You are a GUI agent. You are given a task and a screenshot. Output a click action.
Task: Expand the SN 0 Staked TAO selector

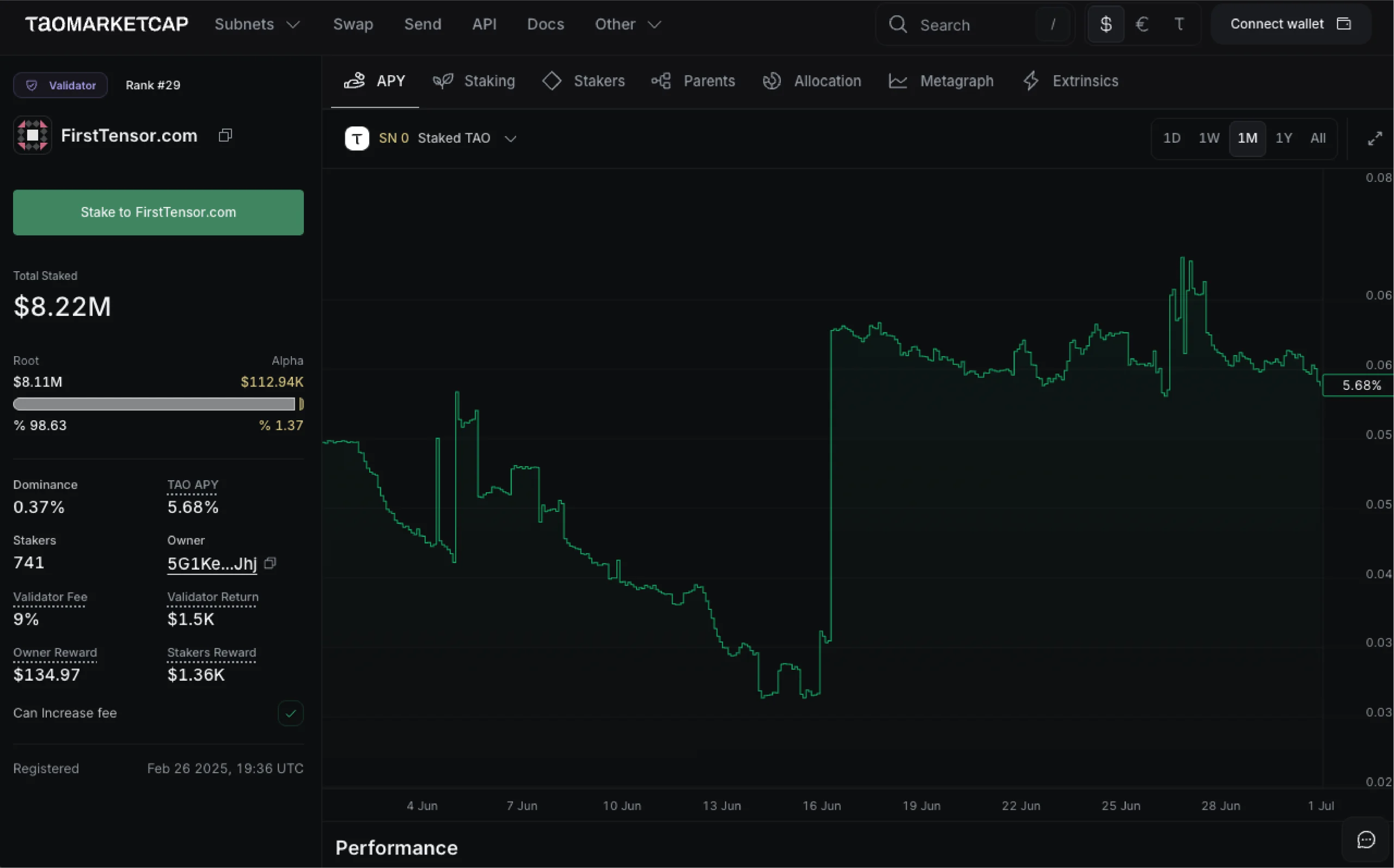[x=431, y=138]
